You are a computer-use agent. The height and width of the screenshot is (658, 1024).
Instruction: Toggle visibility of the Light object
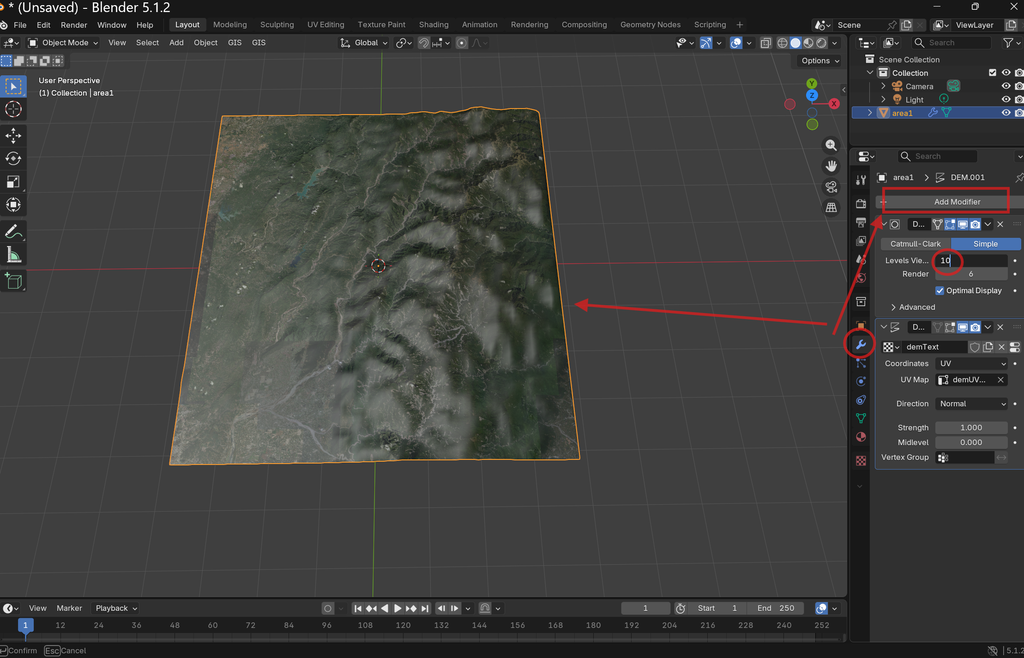coord(1006,99)
